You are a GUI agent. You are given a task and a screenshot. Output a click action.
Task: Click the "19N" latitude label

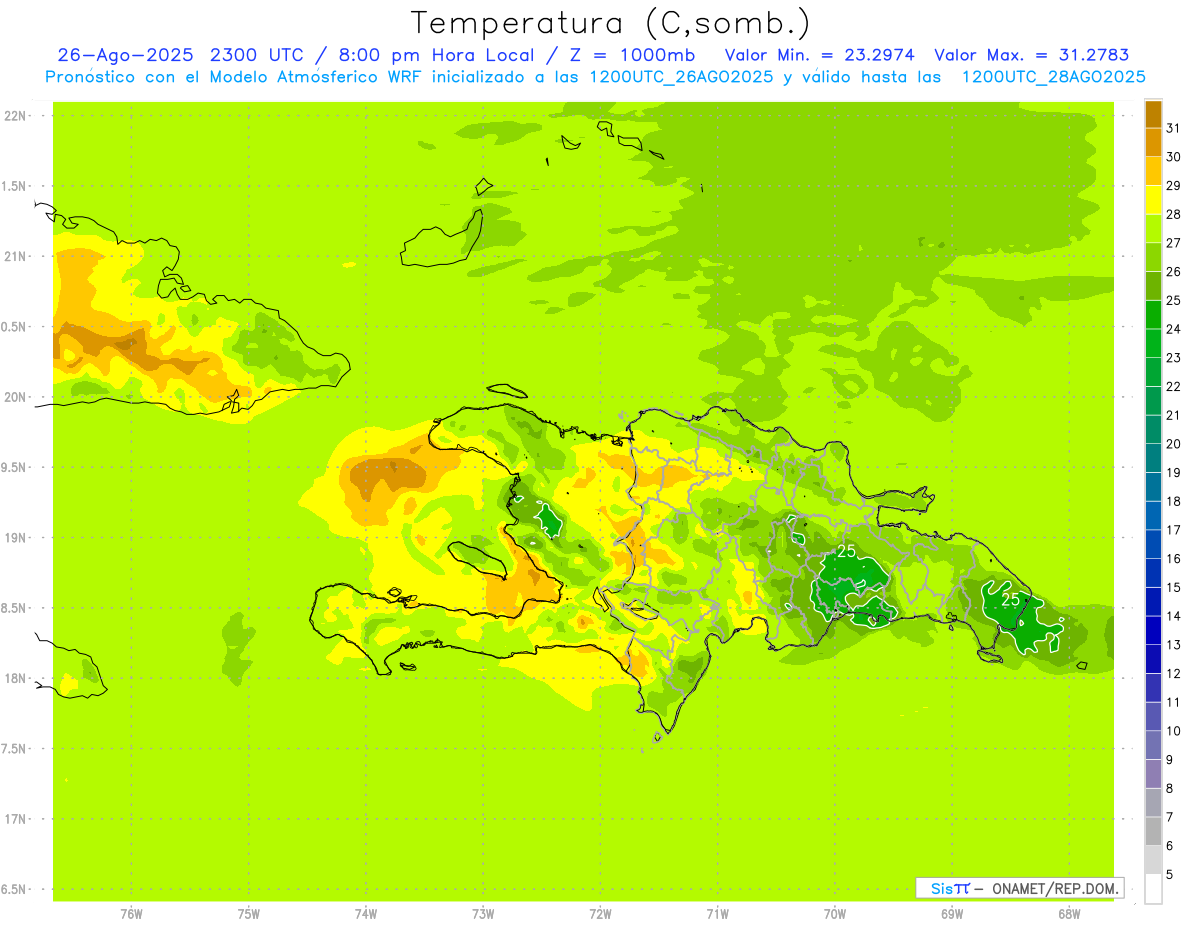click(16, 538)
